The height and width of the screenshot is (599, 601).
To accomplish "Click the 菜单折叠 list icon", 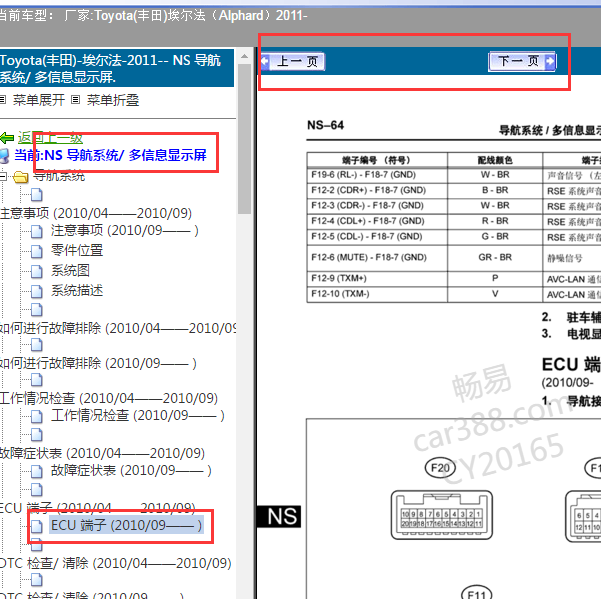I will tap(76, 100).
